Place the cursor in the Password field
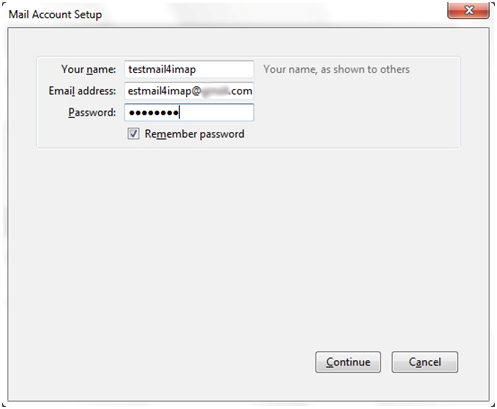The width and height of the screenshot is (497, 409). click(x=189, y=112)
